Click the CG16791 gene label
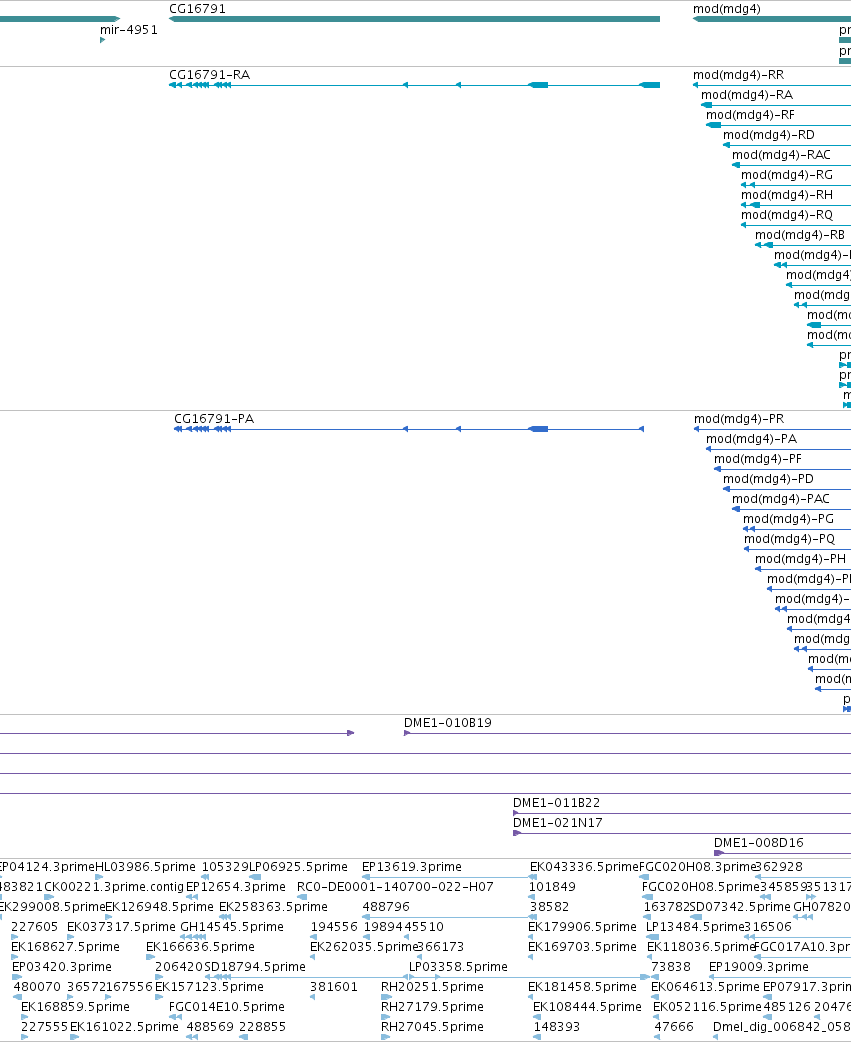This screenshot has height=1042, width=851. (x=197, y=9)
